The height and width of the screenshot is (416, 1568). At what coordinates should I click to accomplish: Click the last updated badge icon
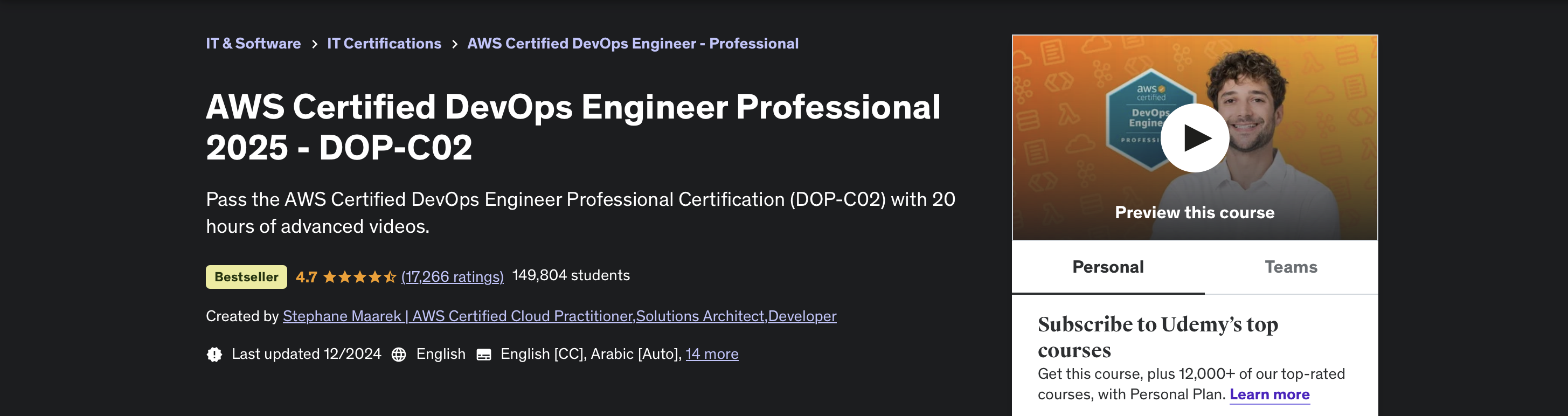click(214, 354)
